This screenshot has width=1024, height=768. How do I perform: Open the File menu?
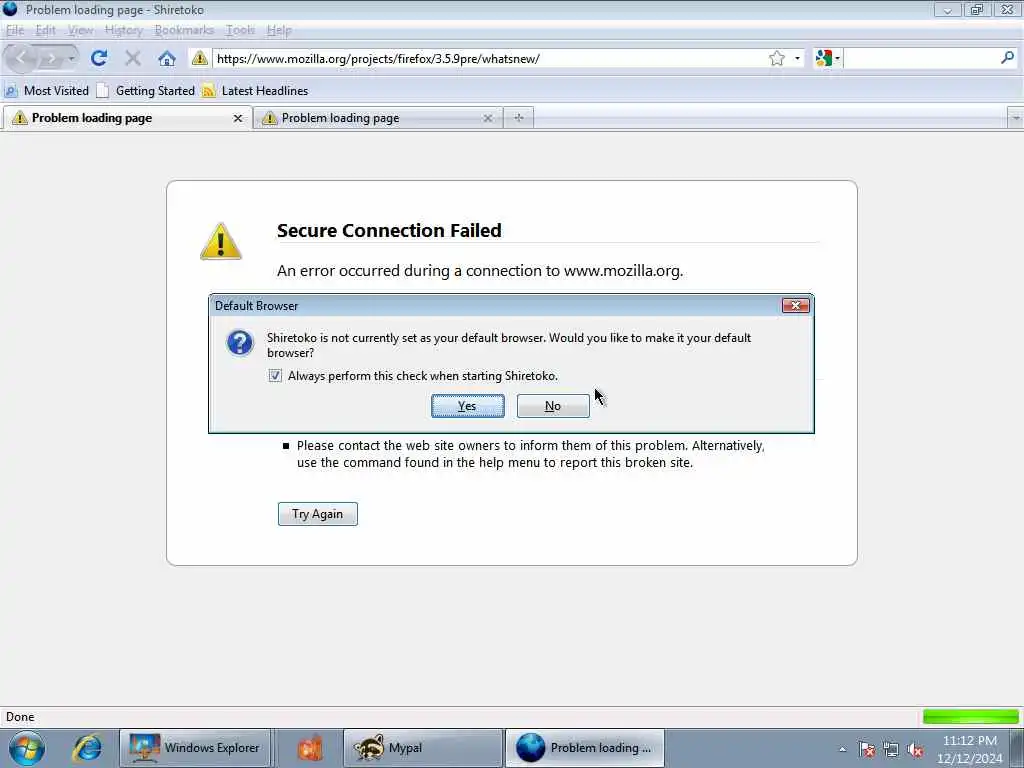pyautogui.click(x=14, y=30)
